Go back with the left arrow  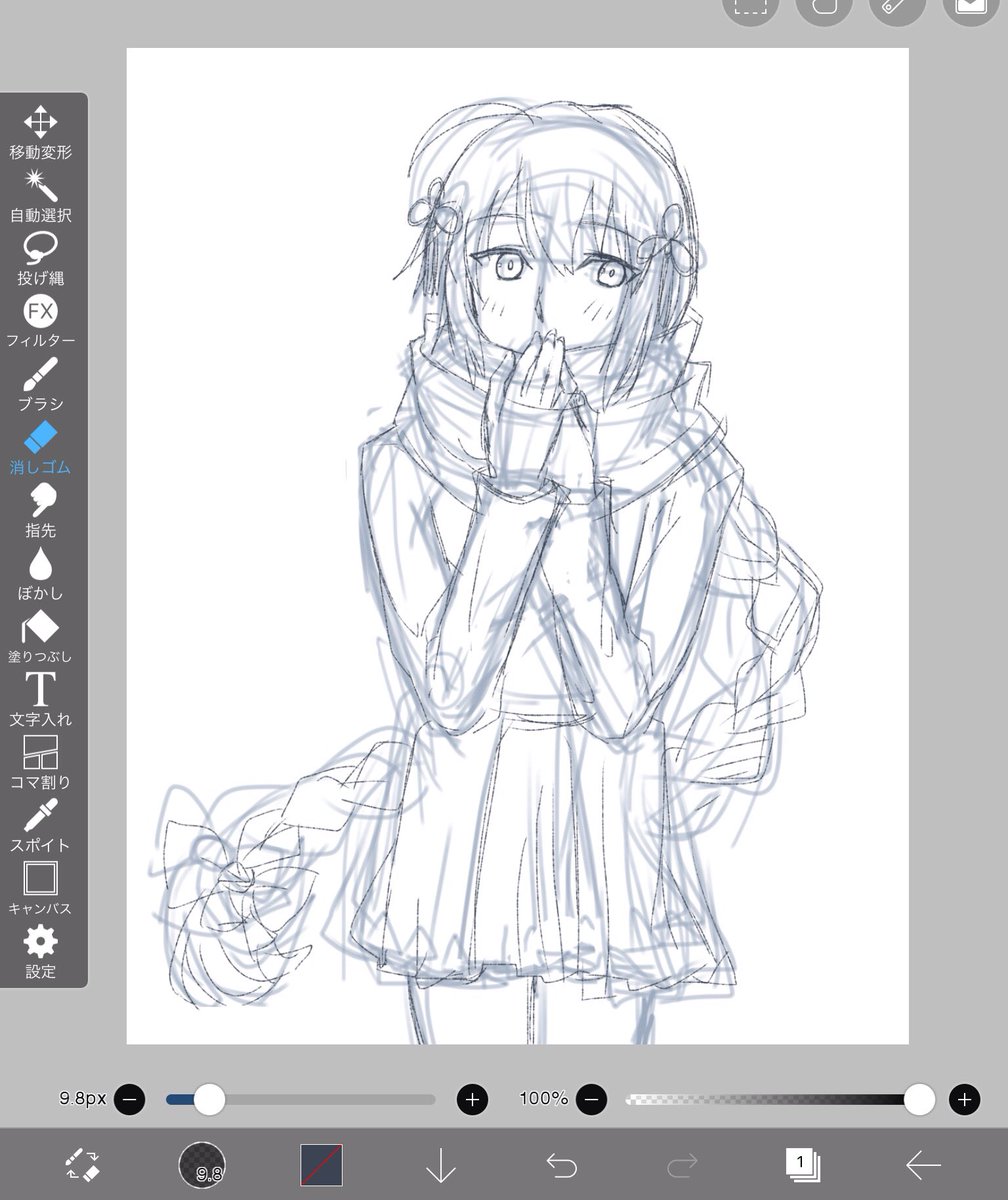click(923, 1165)
